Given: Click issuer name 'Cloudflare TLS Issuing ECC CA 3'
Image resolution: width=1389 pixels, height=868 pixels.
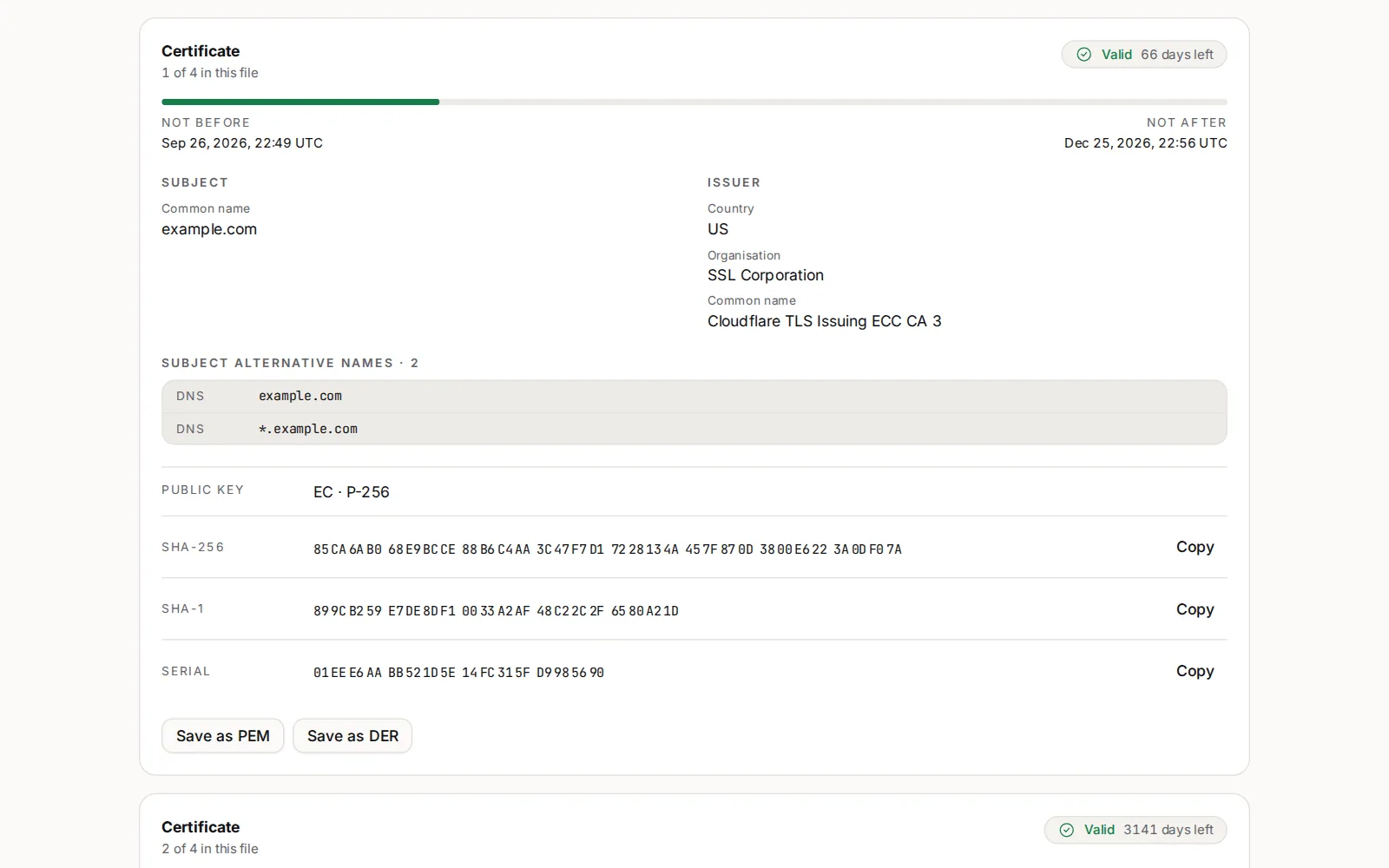Looking at the screenshot, I should click(x=824, y=321).
